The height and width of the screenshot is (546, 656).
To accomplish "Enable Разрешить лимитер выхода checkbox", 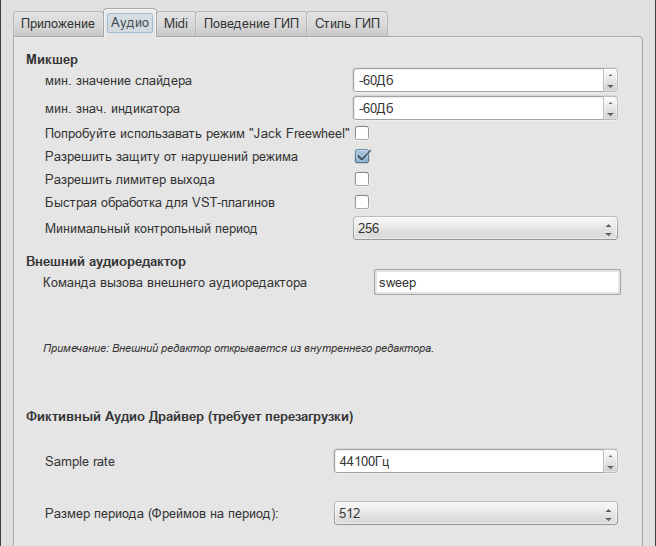I will (x=362, y=179).
